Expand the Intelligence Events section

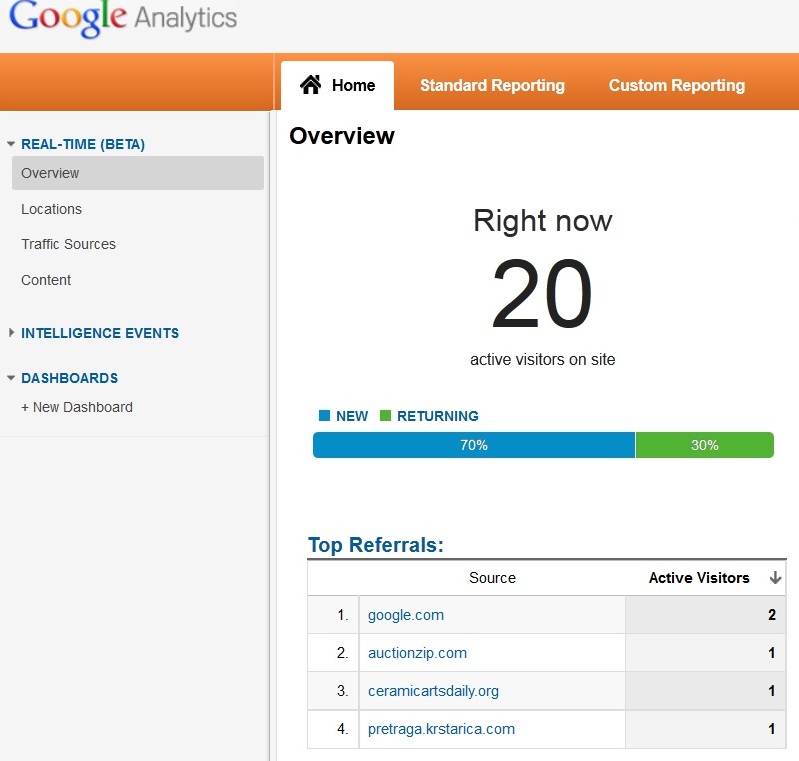pos(11,333)
